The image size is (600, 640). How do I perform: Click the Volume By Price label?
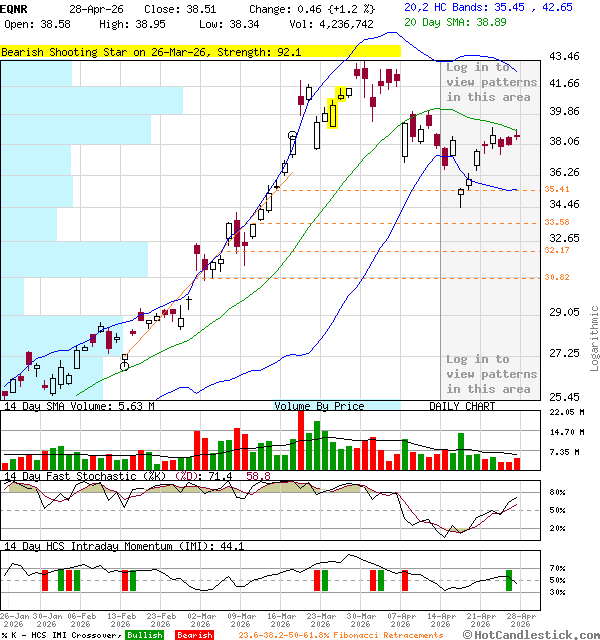tap(320, 406)
